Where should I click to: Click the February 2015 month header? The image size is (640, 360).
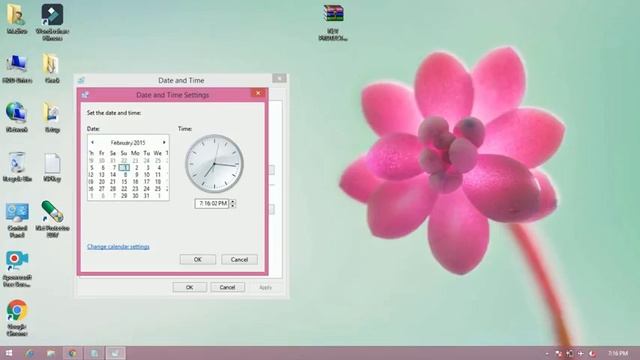coord(128,143)
